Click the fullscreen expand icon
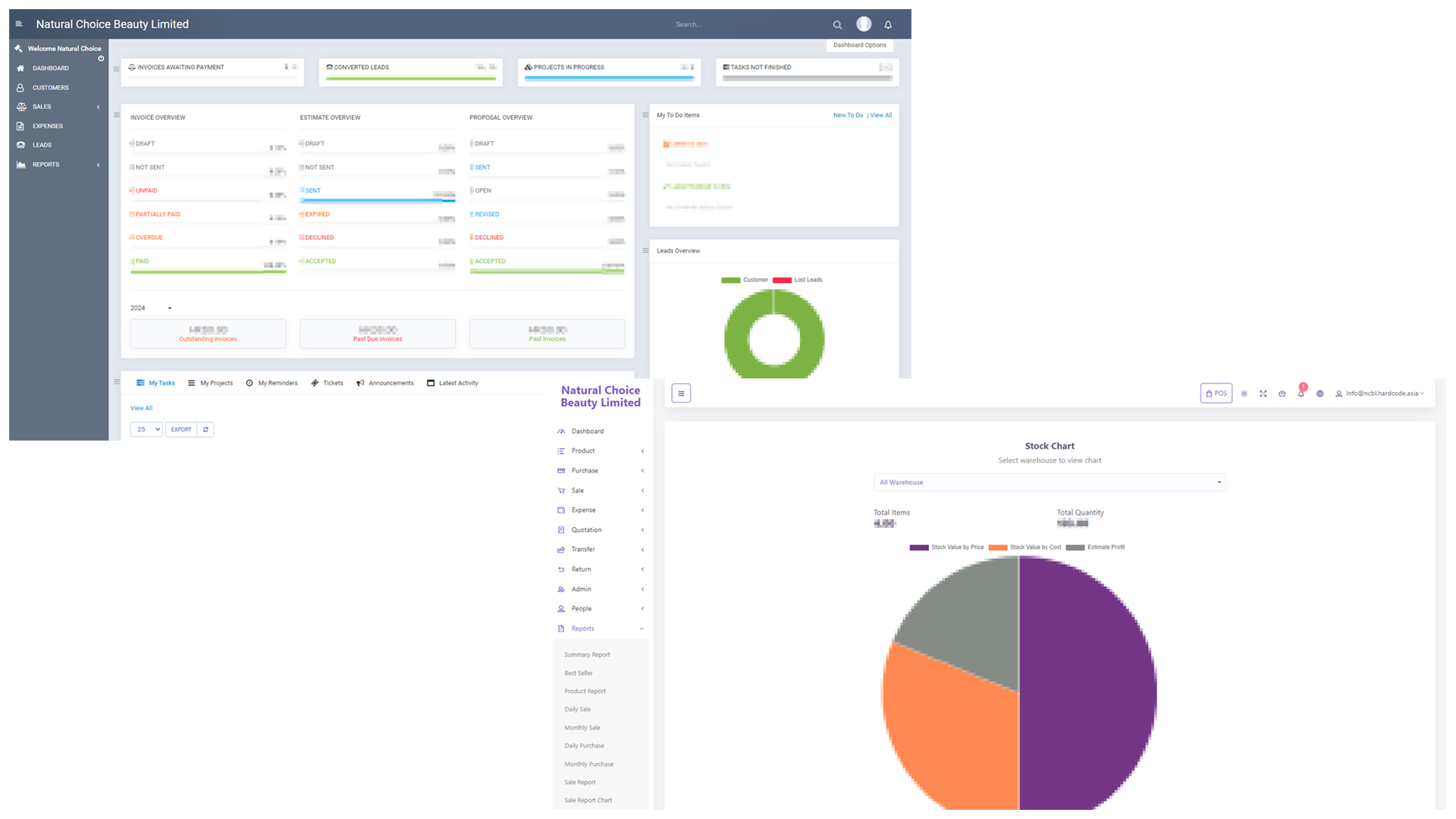The width and height of the screenshot is (1456, 819). click(x=1263, y=394)
